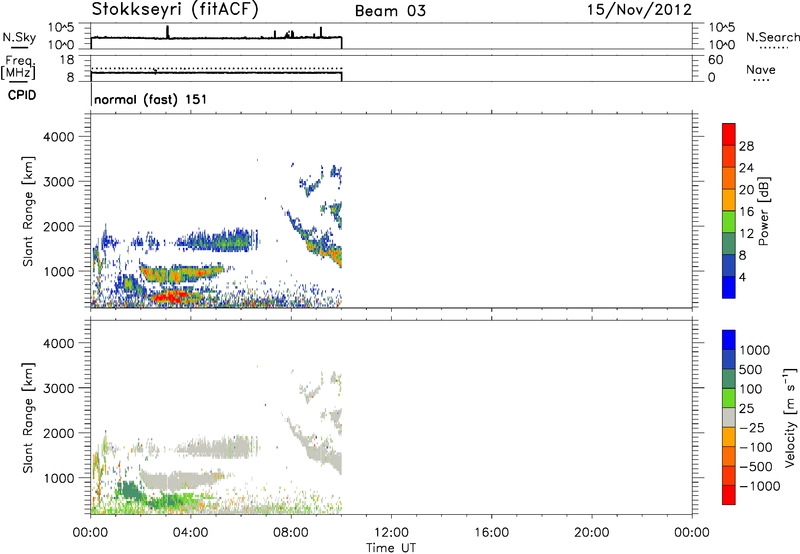Click the blue bottom power colorbar segment
This screenshot has height=554, width=800.
tap(729, 287)
